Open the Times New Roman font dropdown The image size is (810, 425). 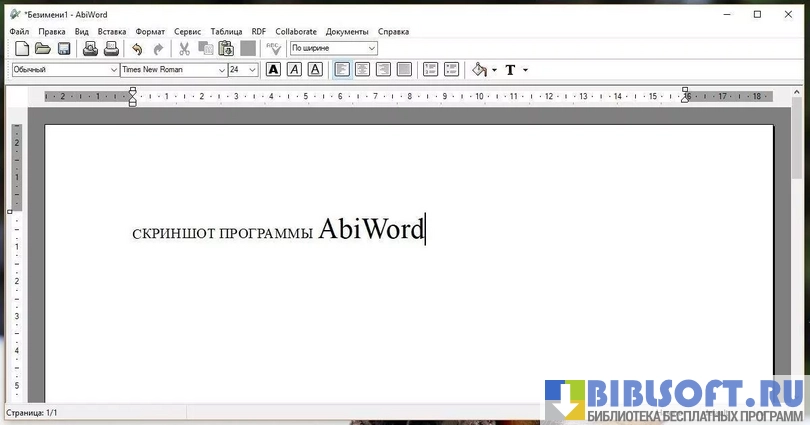(221, 70)
